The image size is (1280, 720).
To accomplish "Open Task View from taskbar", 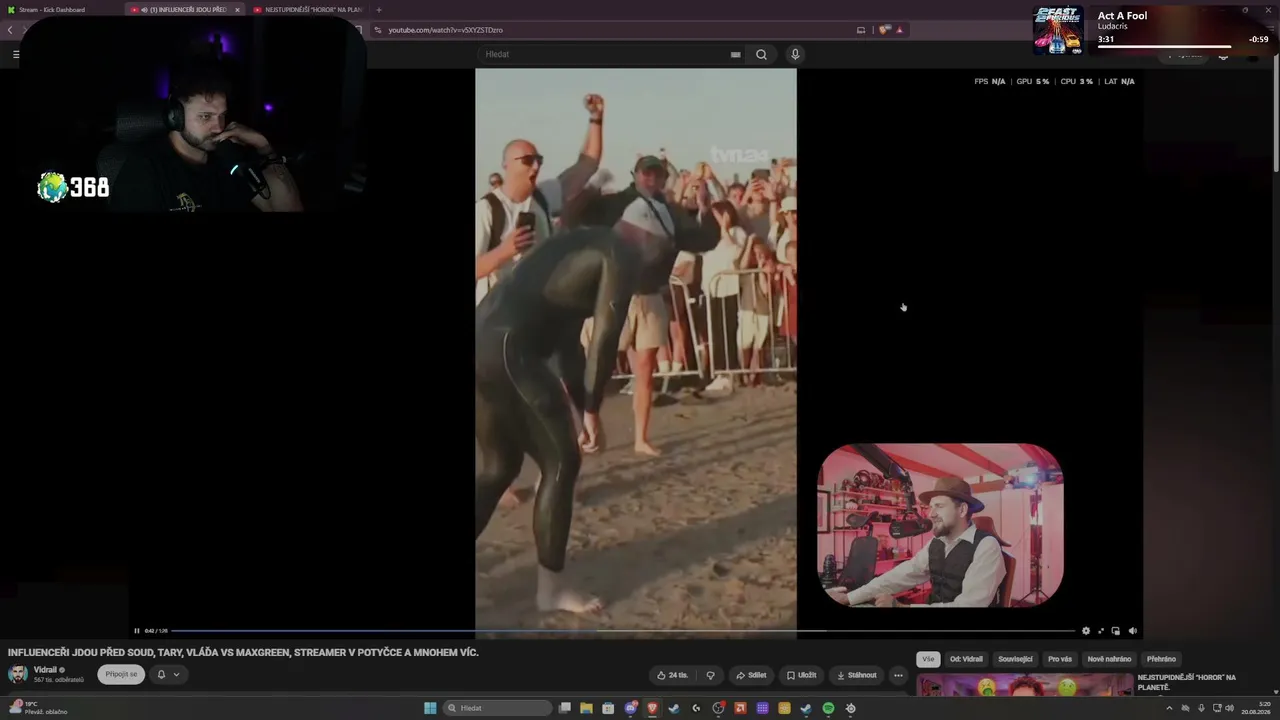I will [x=565, y=708].
